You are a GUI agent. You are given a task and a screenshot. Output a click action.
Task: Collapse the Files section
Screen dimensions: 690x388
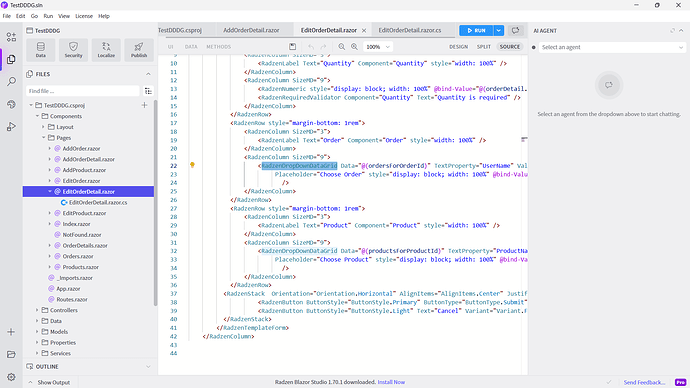click(x=148, y=74)
